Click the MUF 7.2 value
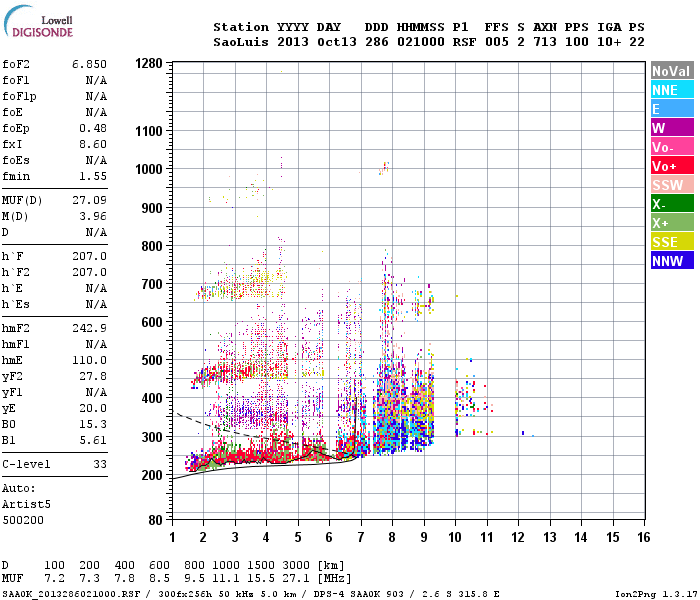 pyautogui.click(x=54, y=578)
